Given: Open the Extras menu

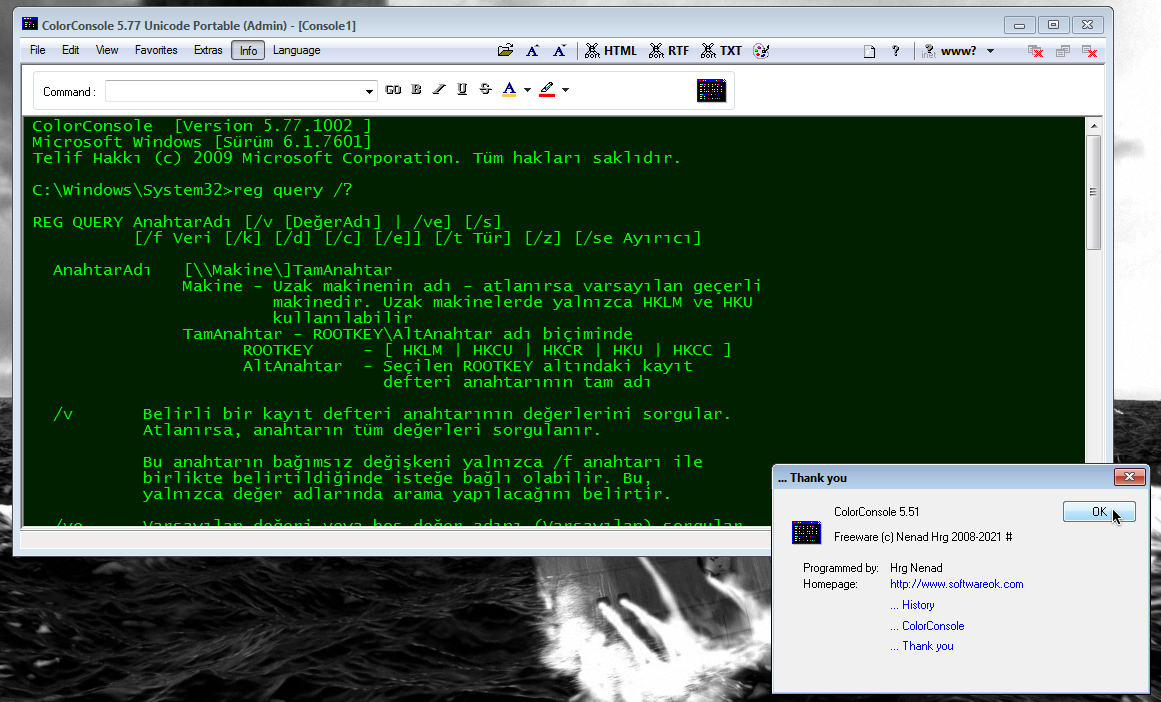Looking at the screenshot, I should coord(208,50).
